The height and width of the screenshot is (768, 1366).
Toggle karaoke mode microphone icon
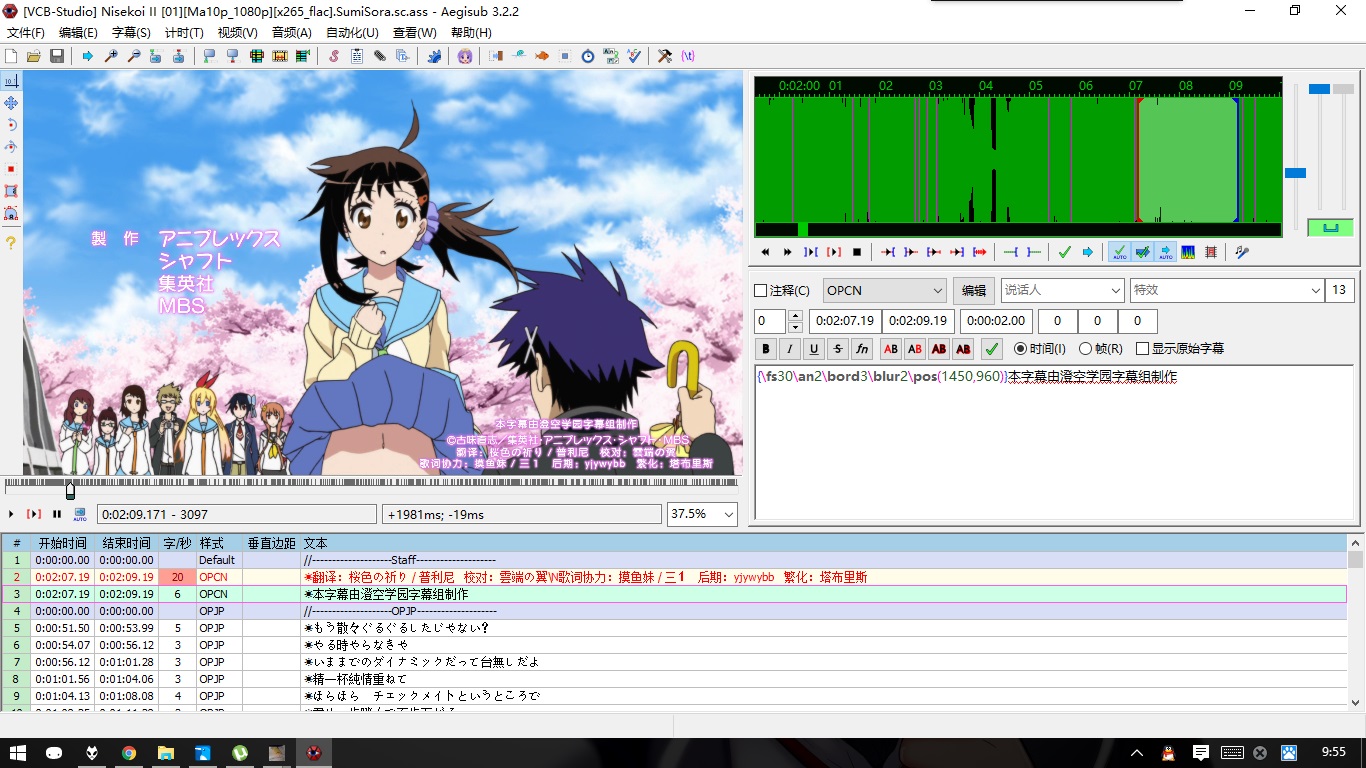point(1241,252)
